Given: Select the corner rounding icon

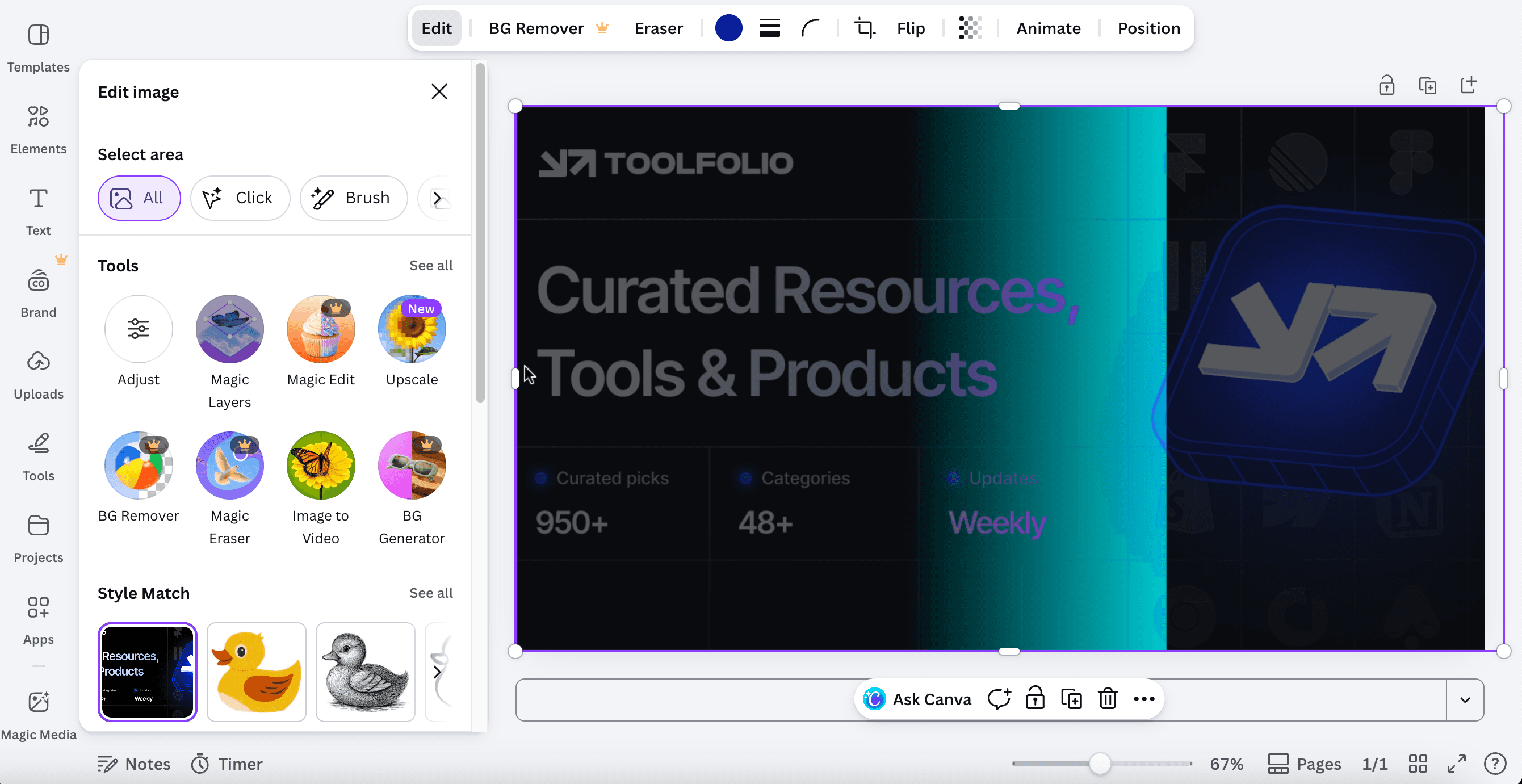Looking at the screenshot, I should (x=811, y=28).
